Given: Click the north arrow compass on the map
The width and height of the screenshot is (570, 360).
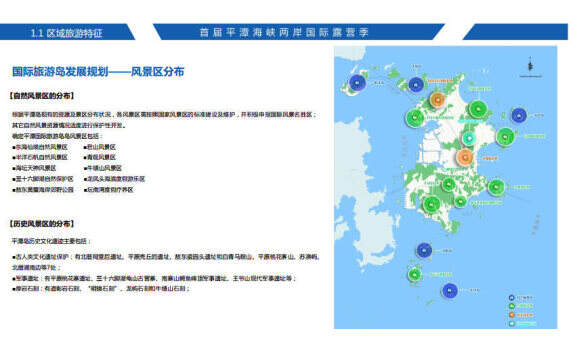Looking at the screenshot, I should (x=530, y=67).
